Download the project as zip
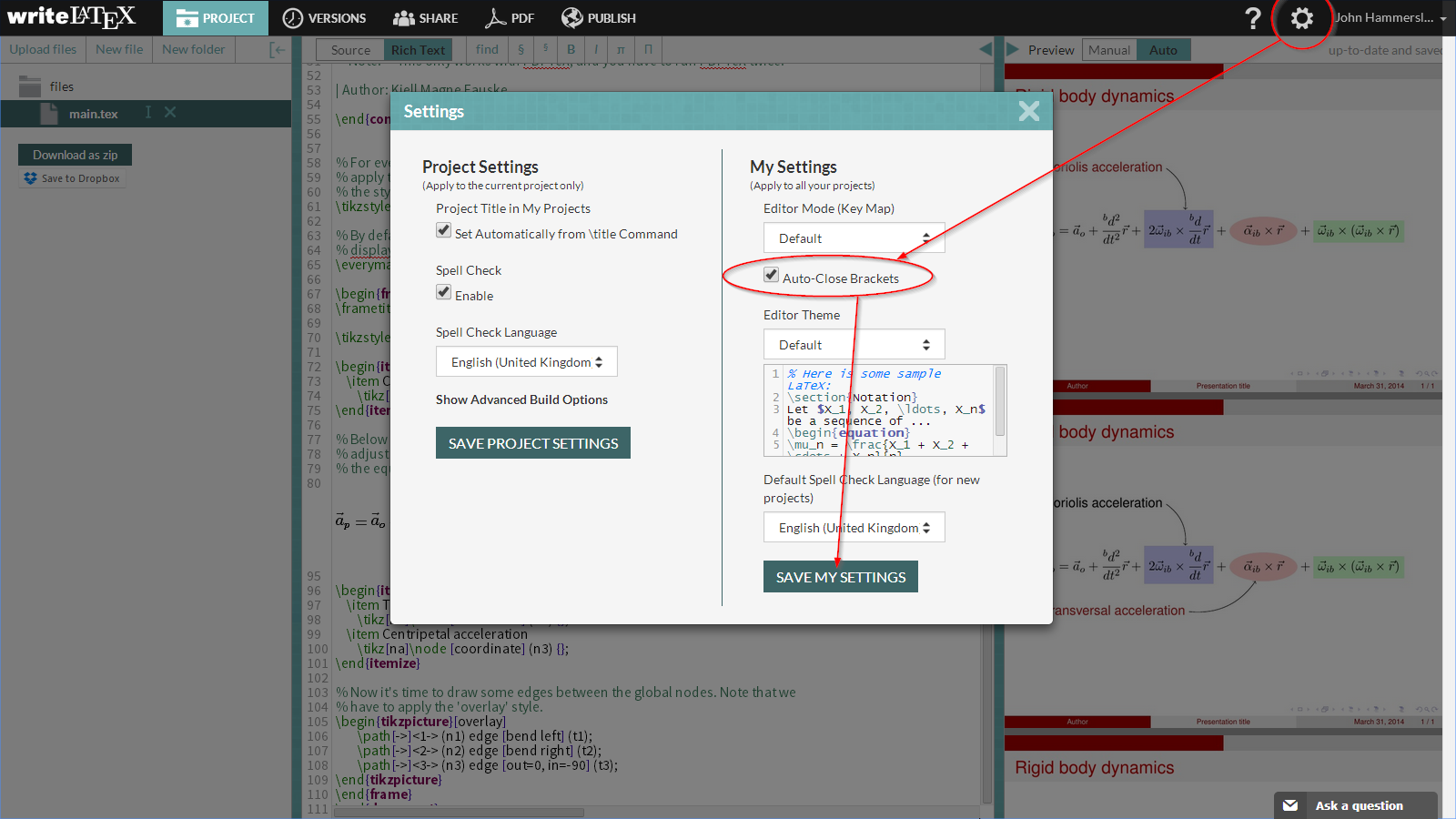The height and width of the screenshot is (819, 1456). [75, 154]
